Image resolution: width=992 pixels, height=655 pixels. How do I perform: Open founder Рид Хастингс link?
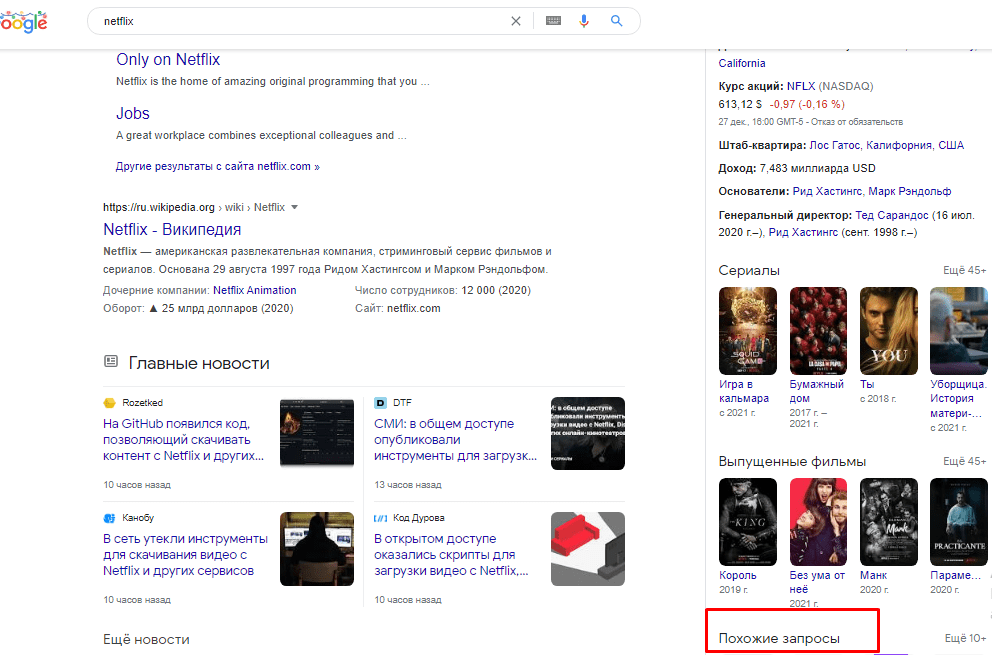click(x=827, y=191)
